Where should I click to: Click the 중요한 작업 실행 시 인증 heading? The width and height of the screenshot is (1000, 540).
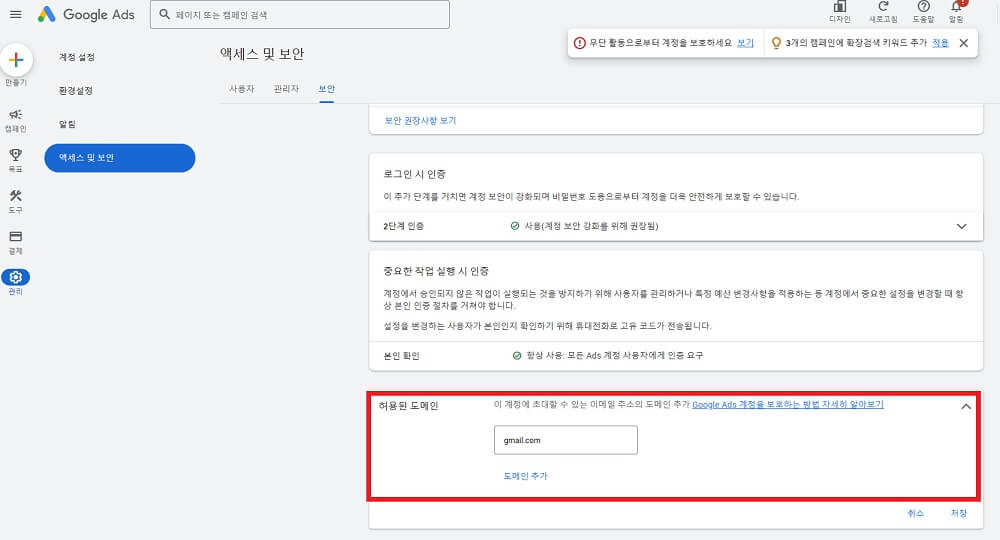point(436,271)
